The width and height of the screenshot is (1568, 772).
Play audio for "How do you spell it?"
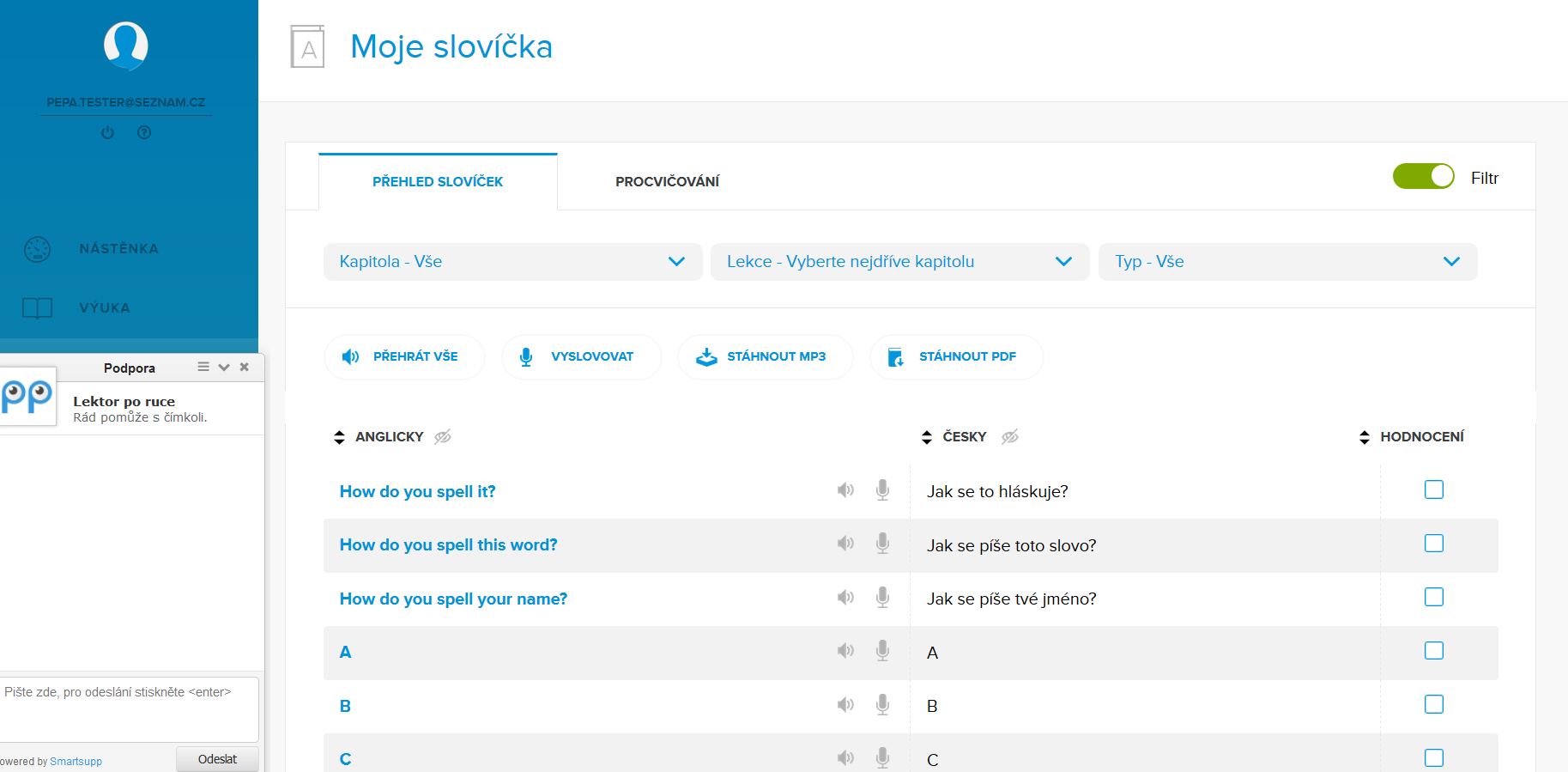pyautogui.click(x=845, y=490)
